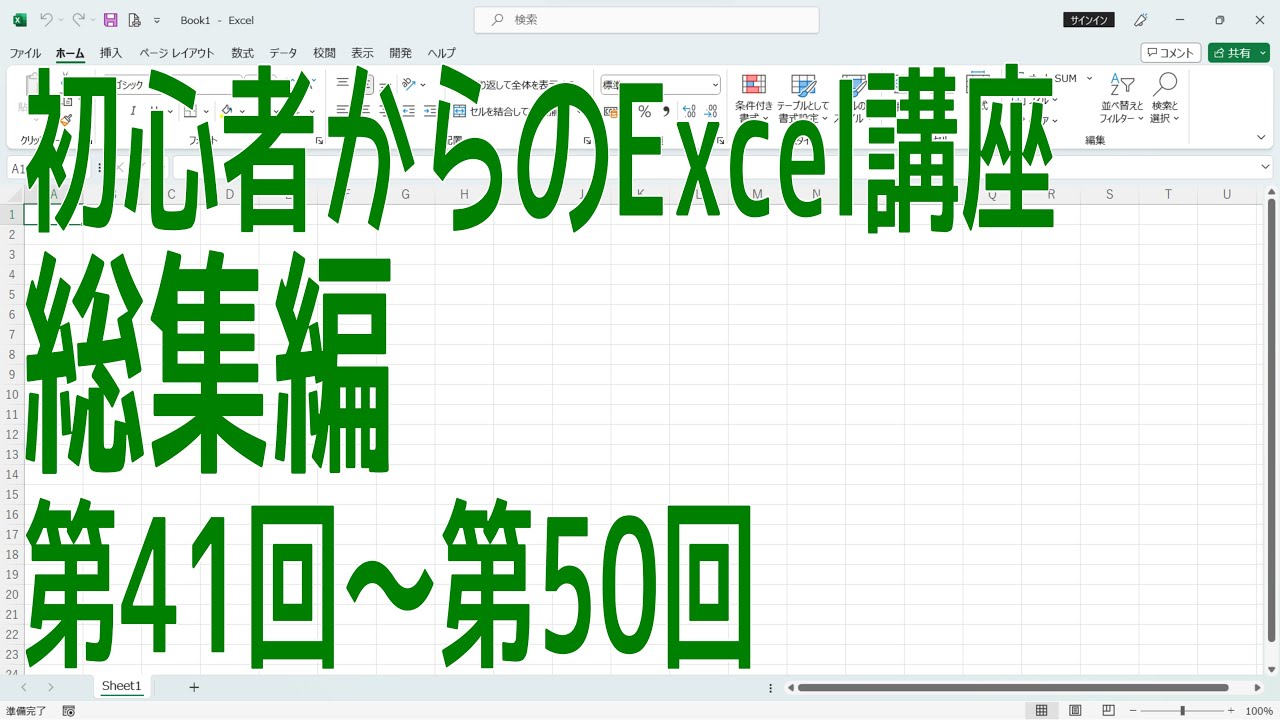Switch to the ヘルプ tab
The width and height of the screenshot is (1280, 720).
point(441,53)
